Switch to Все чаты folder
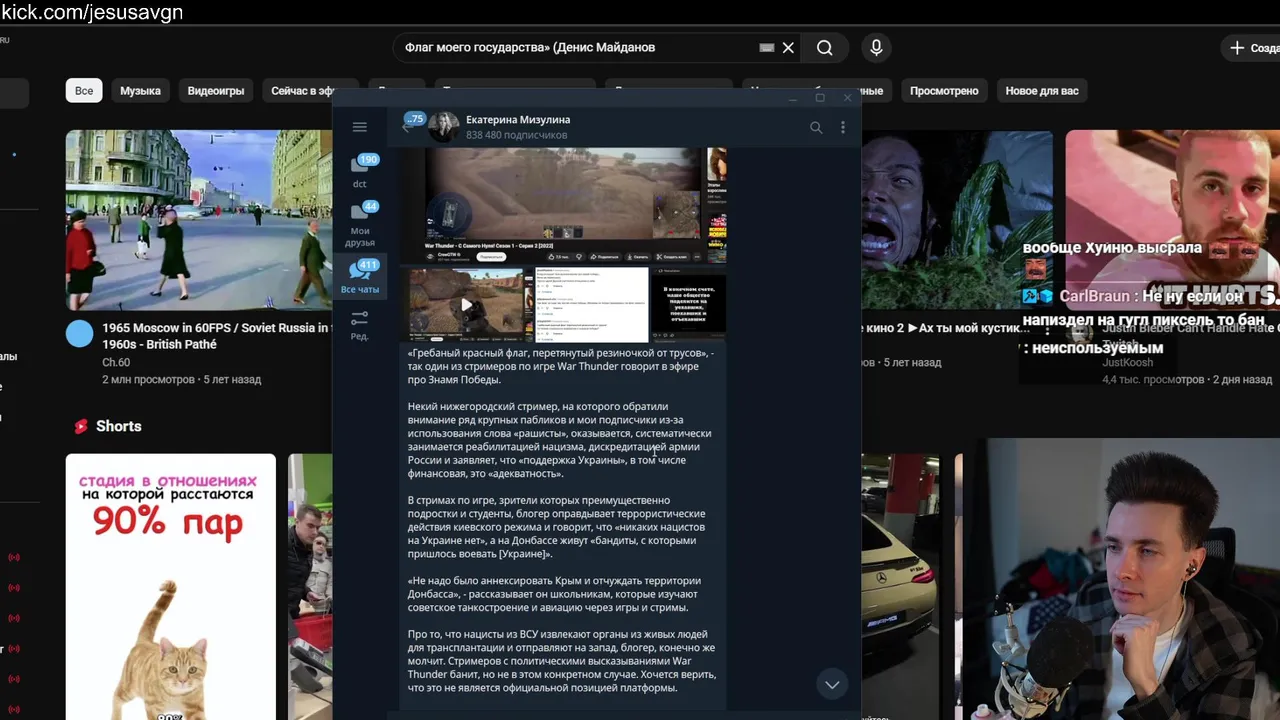 point(360,276)
